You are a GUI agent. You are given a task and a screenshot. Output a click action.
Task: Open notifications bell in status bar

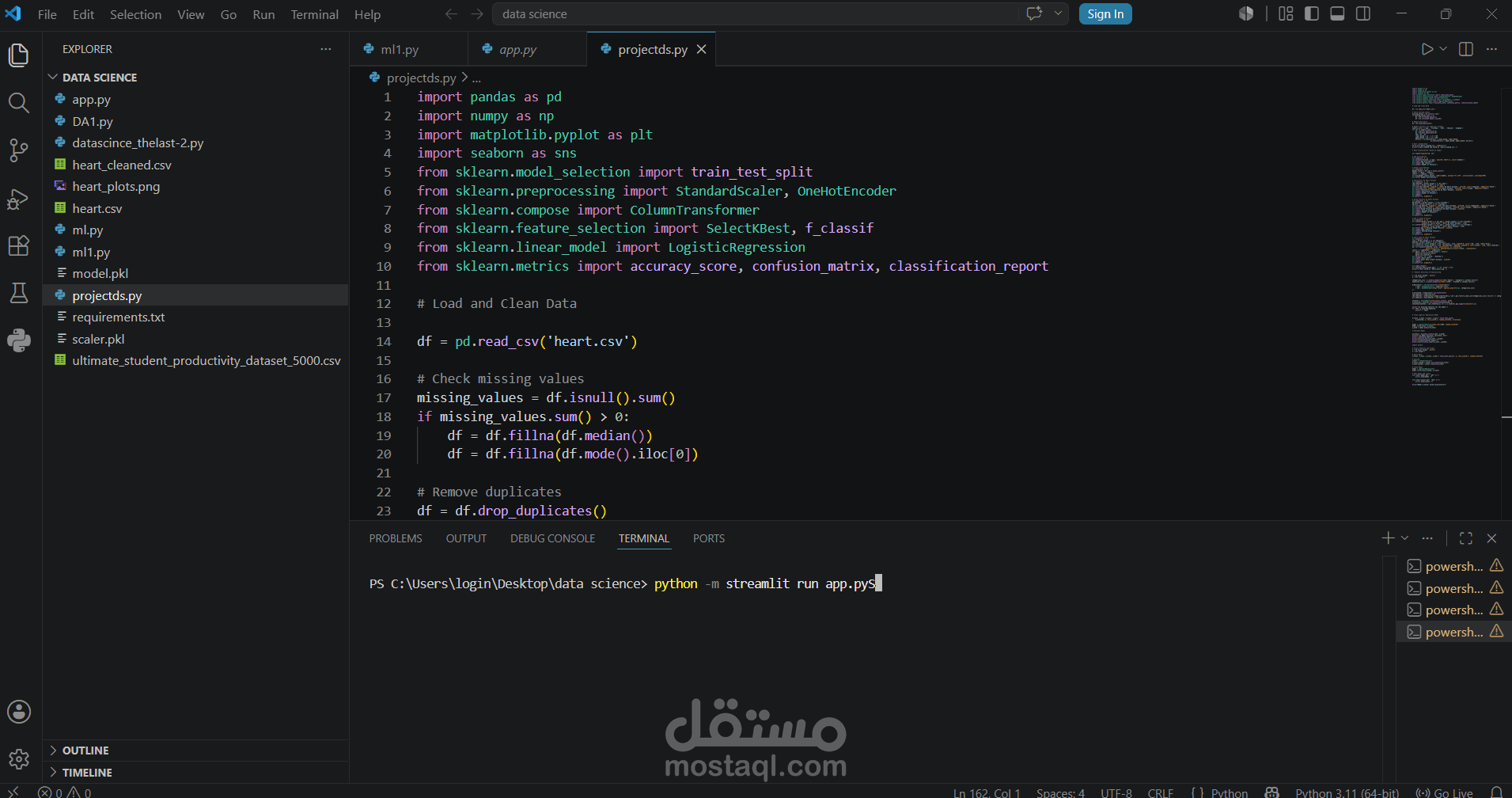coord(1496,792)
